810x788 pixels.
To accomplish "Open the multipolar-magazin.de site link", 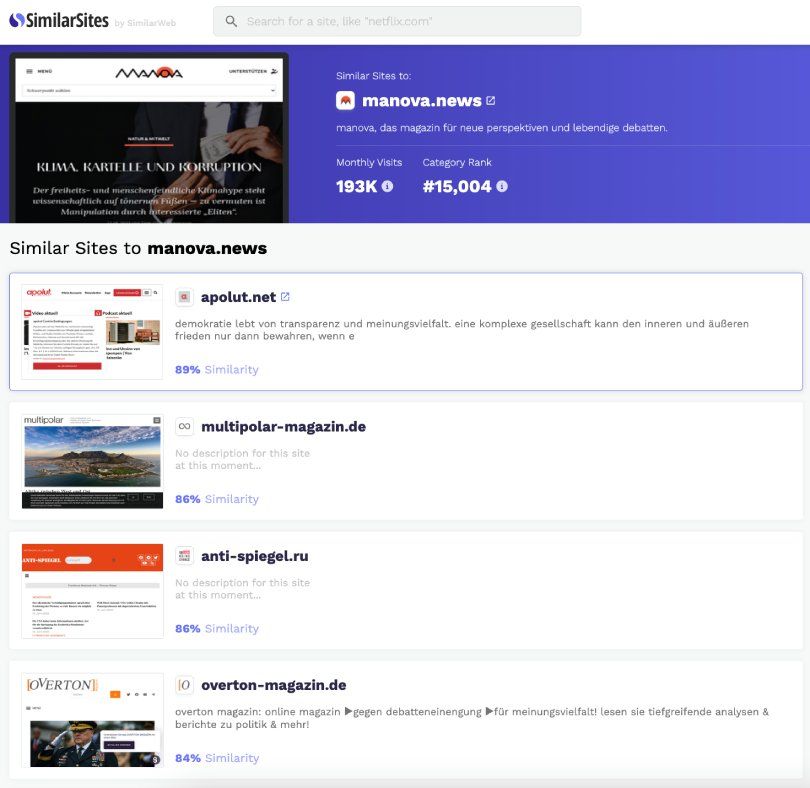I will tap(283, 427).
